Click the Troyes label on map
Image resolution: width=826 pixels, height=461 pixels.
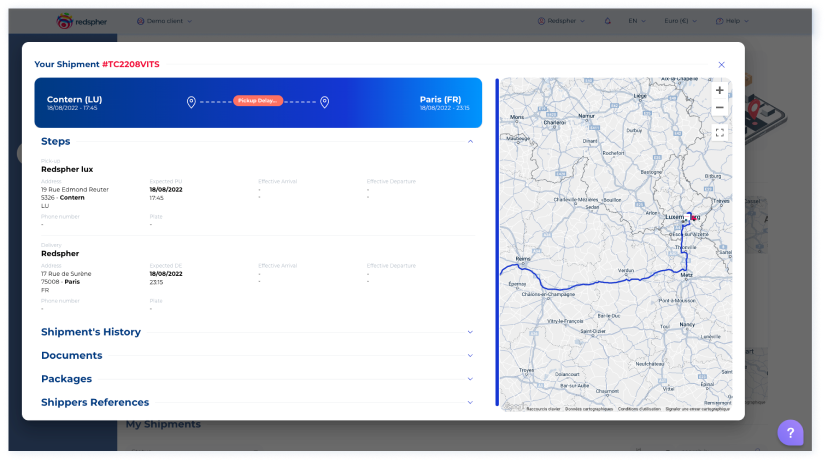point(526,370)
